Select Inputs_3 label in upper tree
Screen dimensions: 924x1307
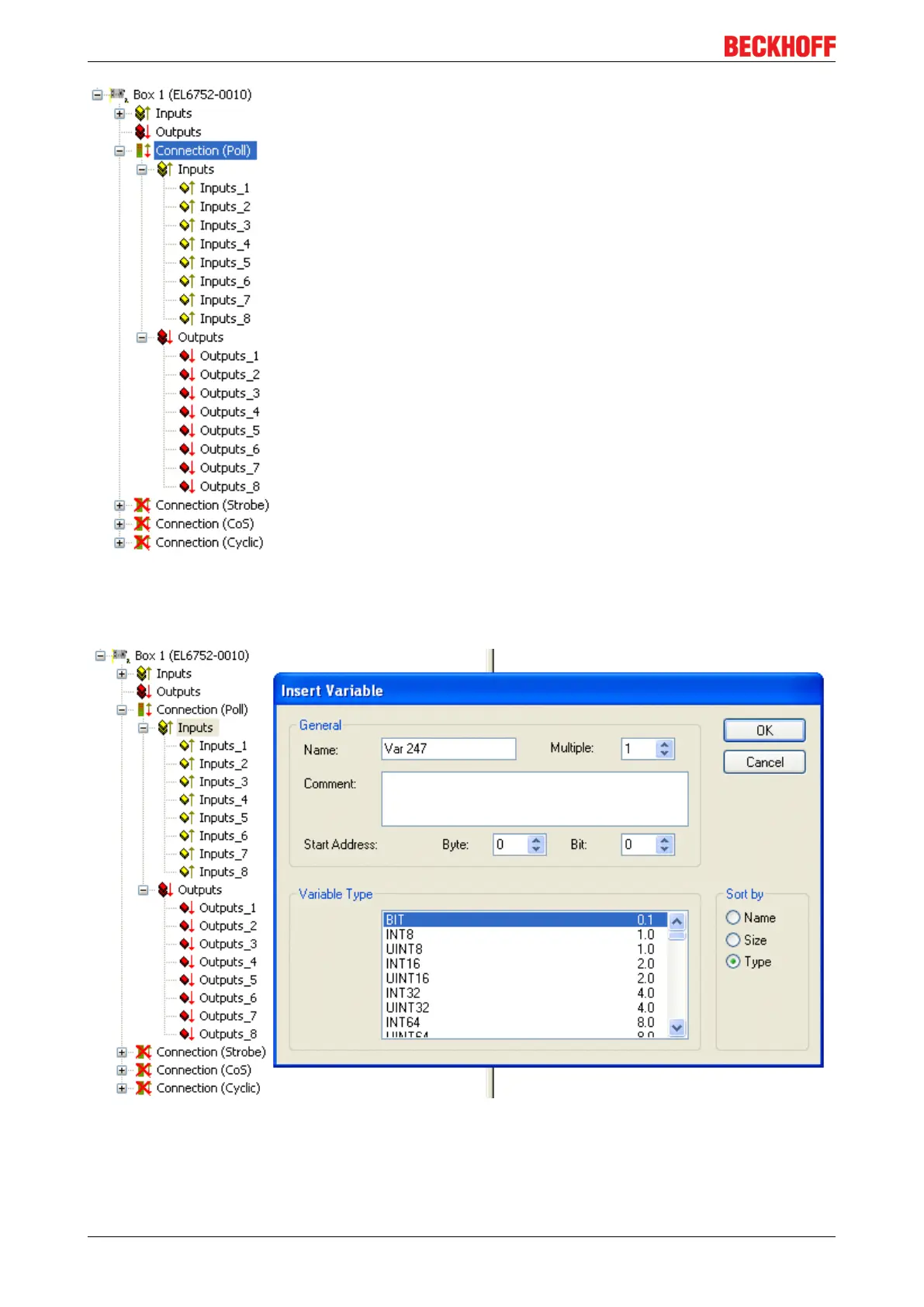tap(225, 226)
